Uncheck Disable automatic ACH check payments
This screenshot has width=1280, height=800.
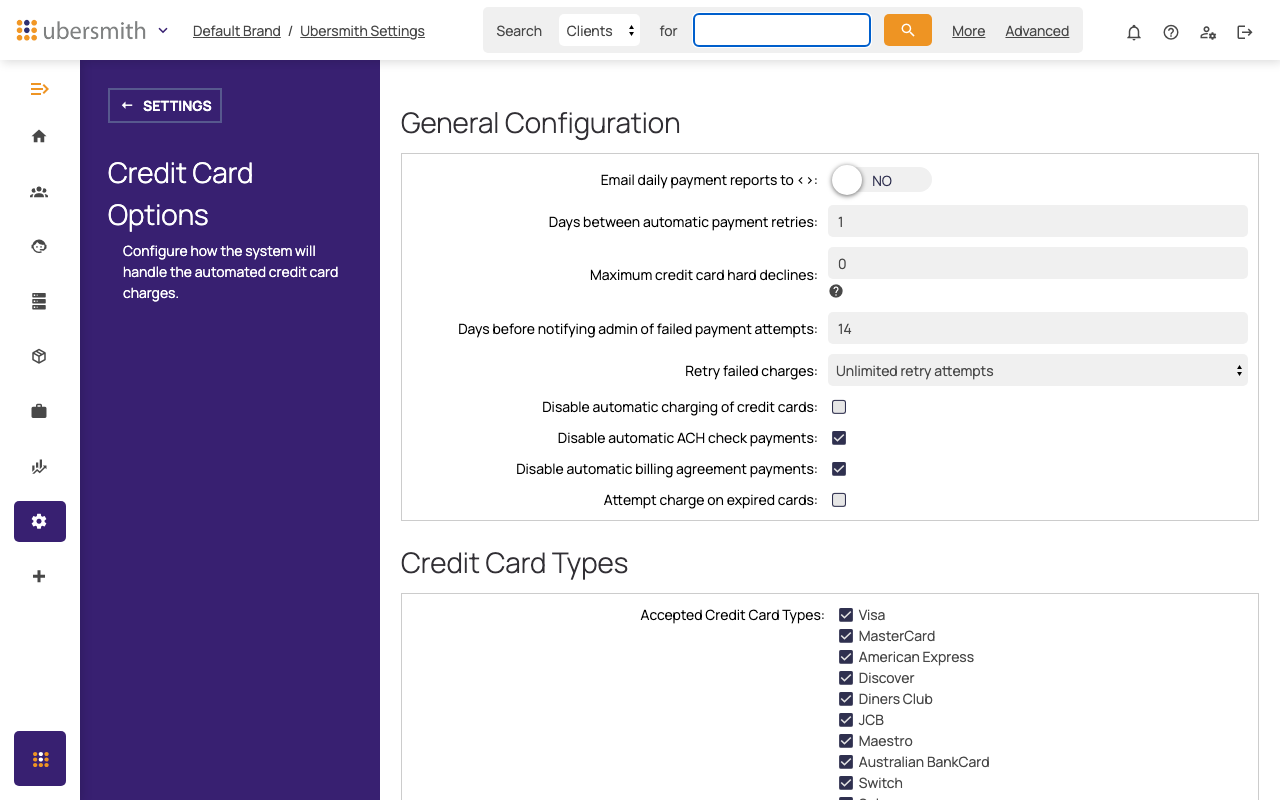839,438
